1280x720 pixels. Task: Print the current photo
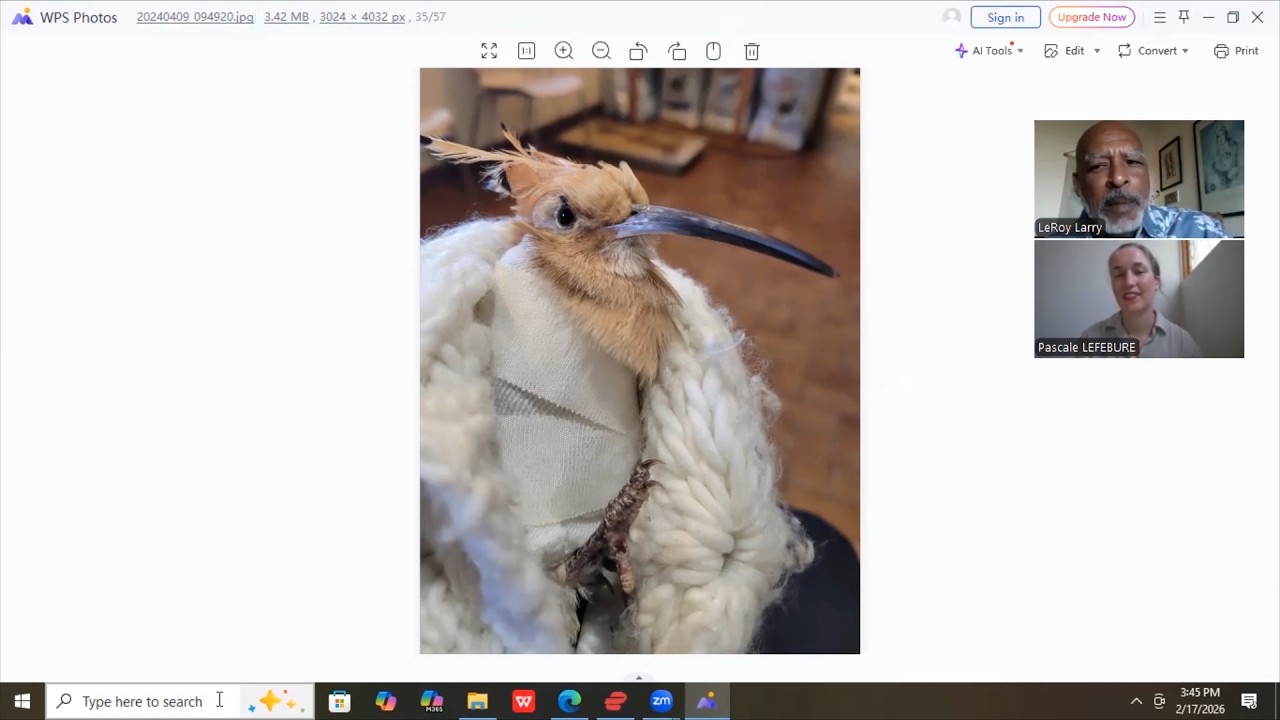pyautogui.click(x=1236, y=51)
